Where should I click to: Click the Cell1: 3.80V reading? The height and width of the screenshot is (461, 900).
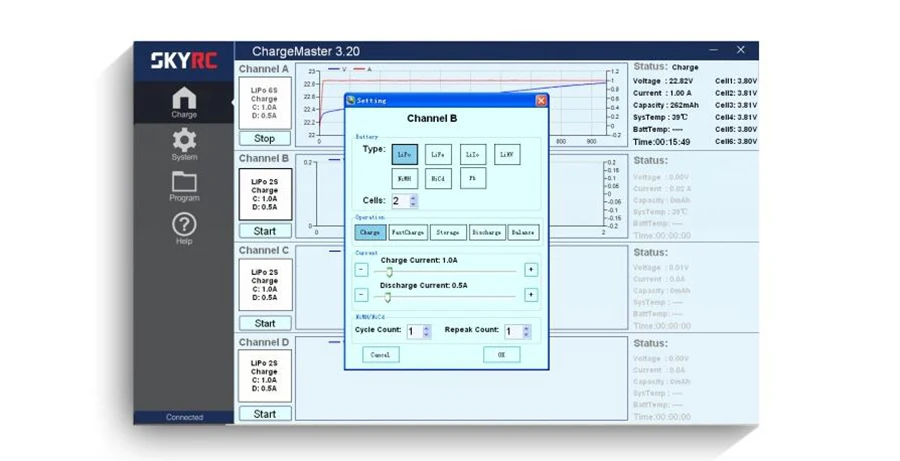coord(736,81)
